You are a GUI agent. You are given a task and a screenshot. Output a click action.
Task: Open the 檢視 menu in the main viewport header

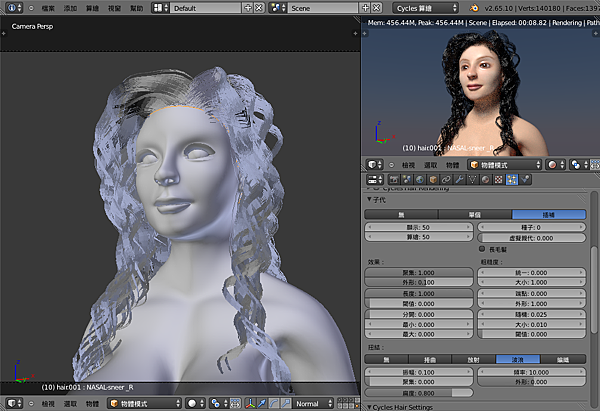pos(48,404)
